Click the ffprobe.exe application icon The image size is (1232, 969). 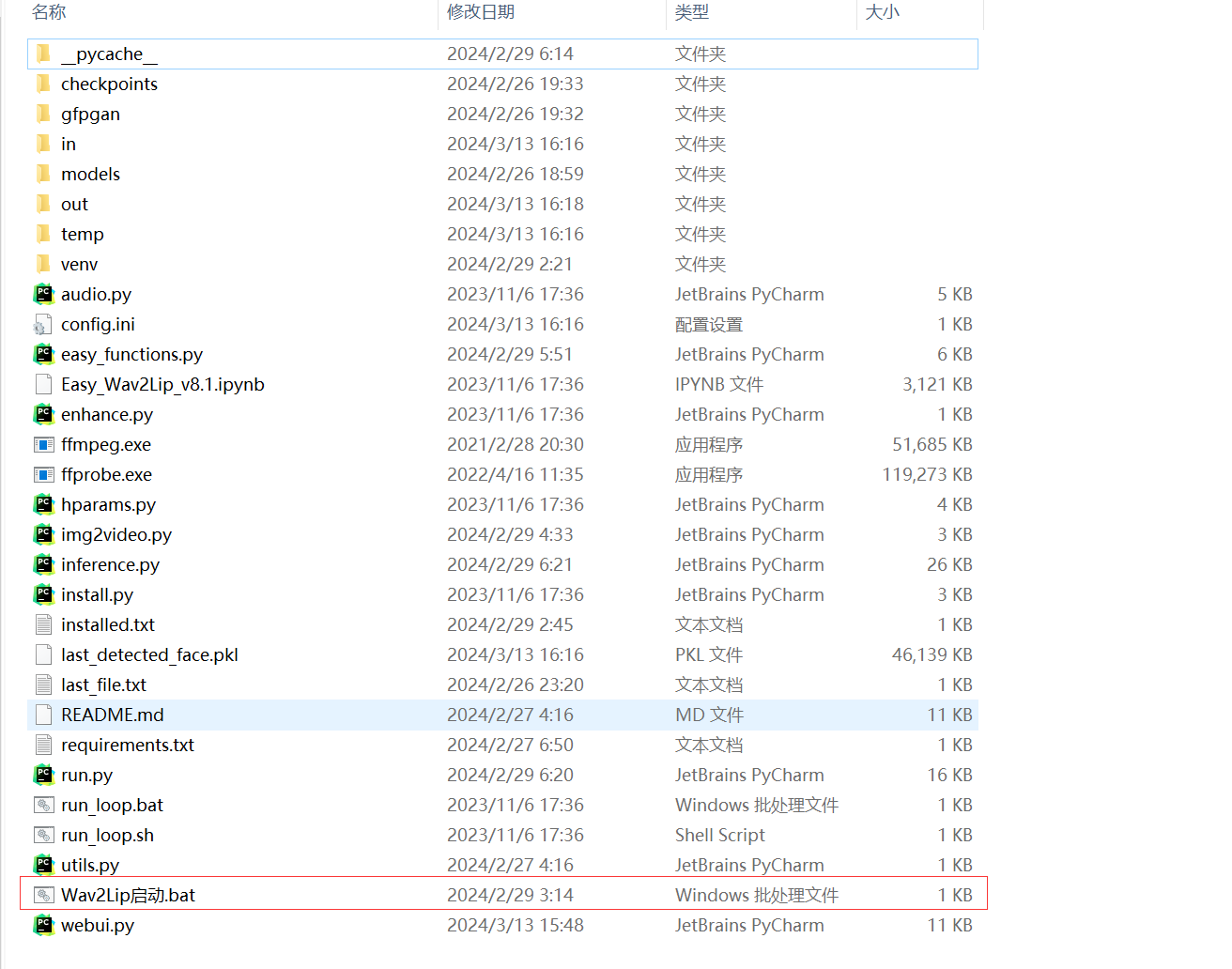pyautogui.click(x=43, y=474)
